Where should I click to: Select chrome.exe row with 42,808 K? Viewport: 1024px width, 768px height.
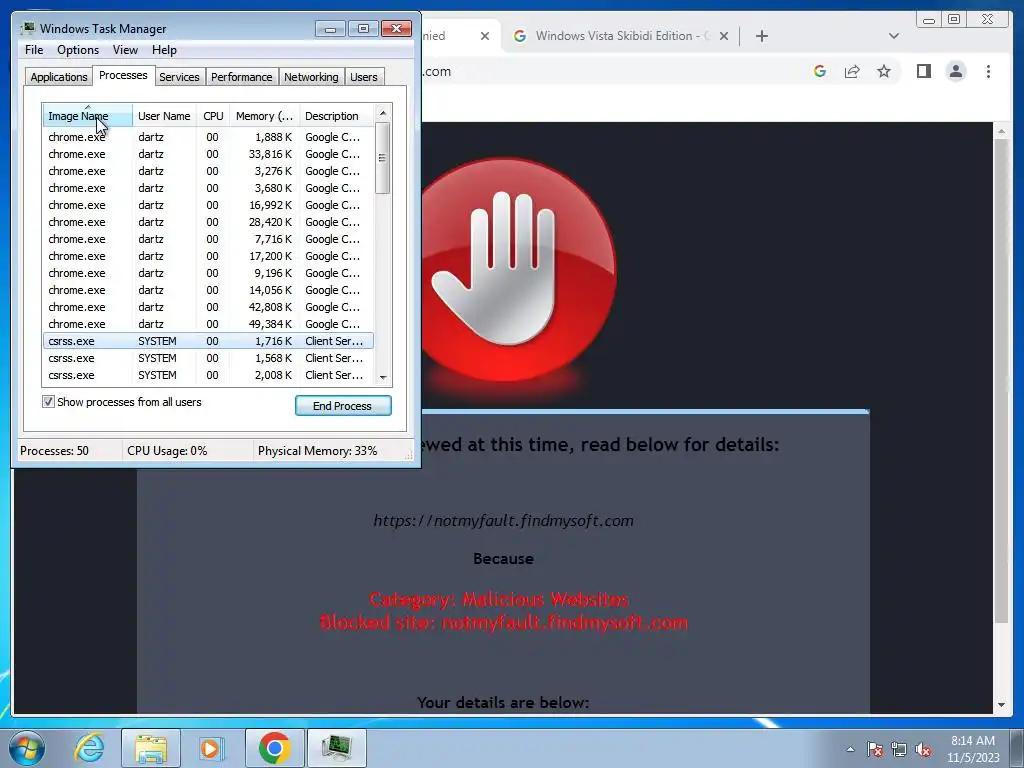pos(208,307)
